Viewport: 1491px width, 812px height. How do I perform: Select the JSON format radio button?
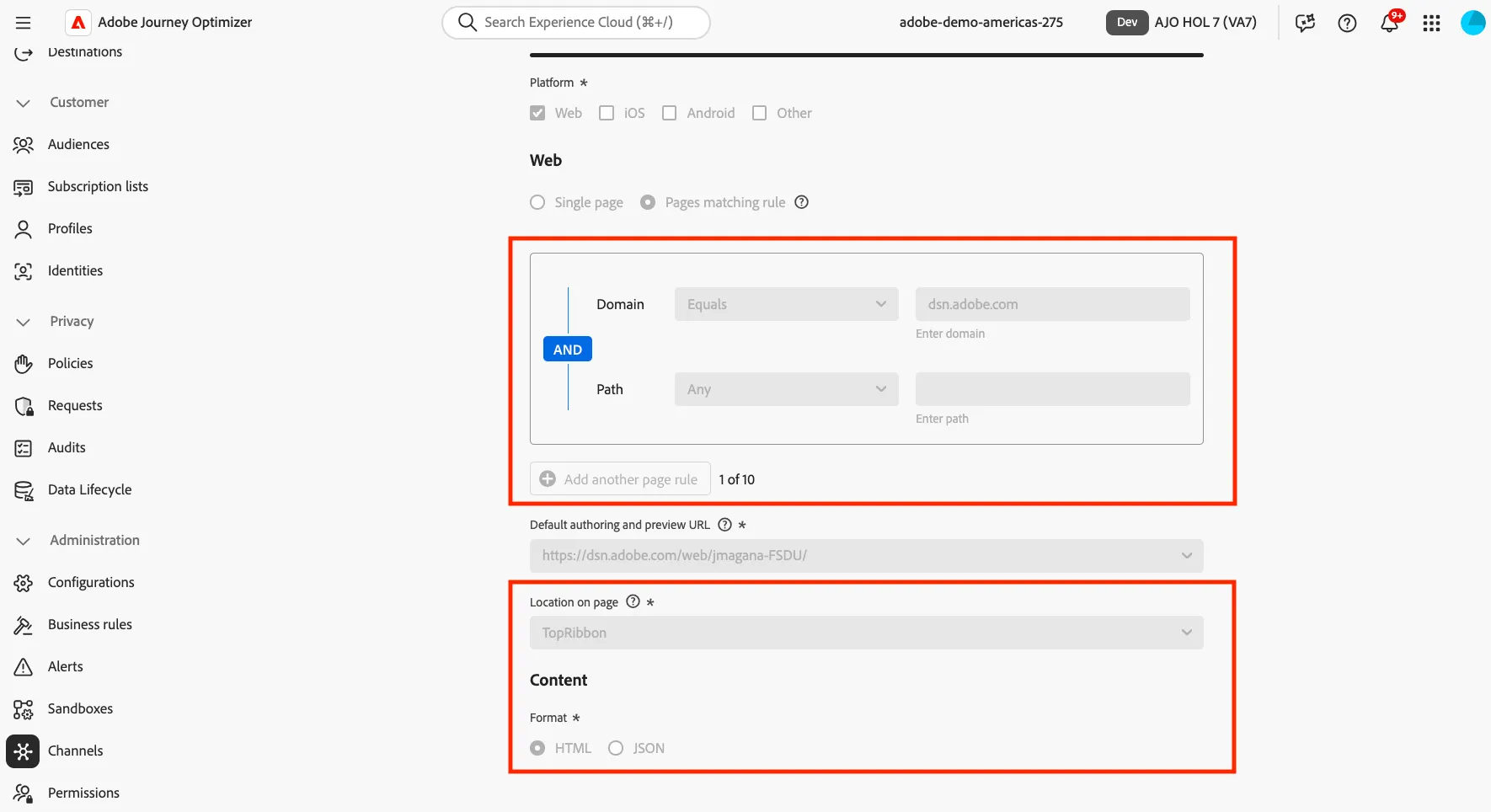[616, 748]
